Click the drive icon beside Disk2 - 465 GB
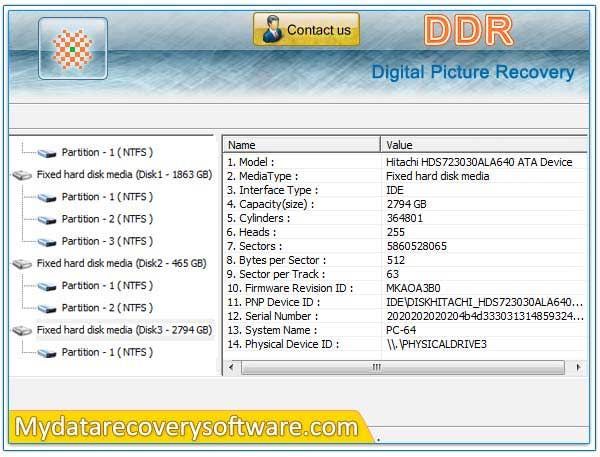The height and width of the screenshot is (457, 600). [22, 264]
